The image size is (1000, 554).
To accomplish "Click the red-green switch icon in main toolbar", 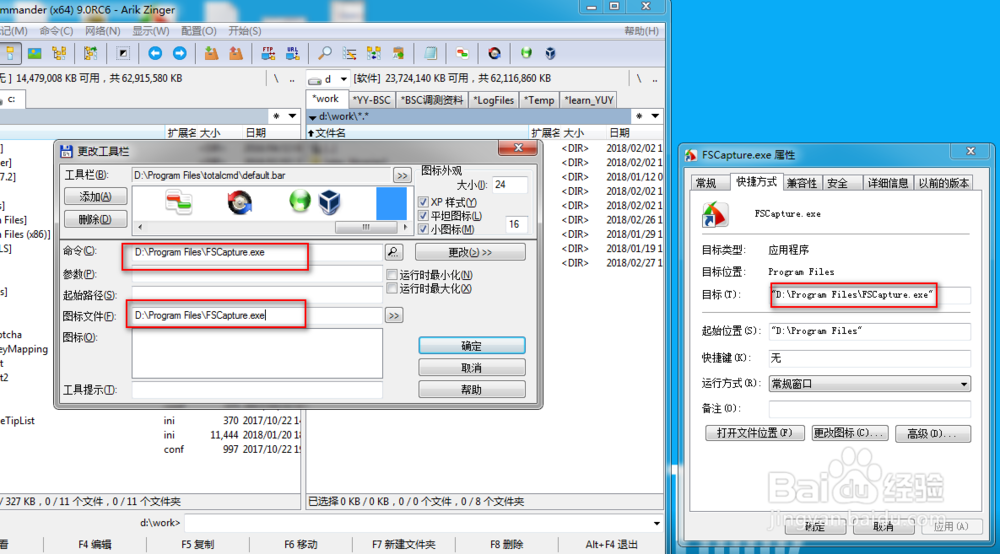I will (462, 54).
